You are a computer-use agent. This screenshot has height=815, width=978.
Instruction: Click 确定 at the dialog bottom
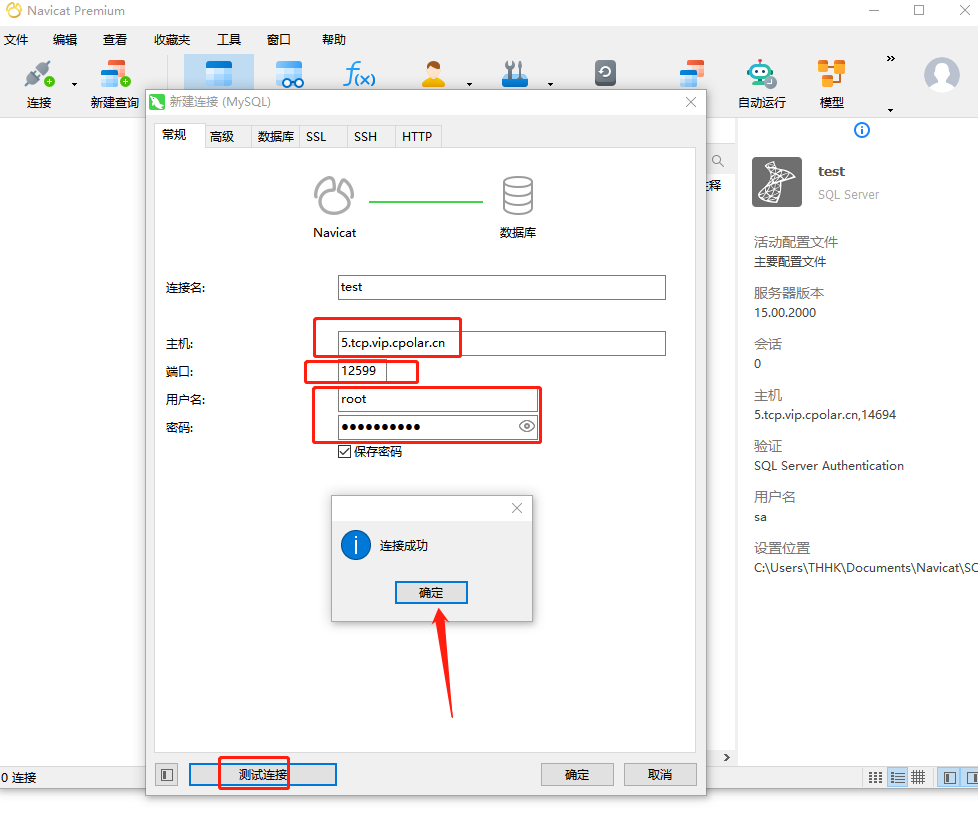click(x=577, y=774)
